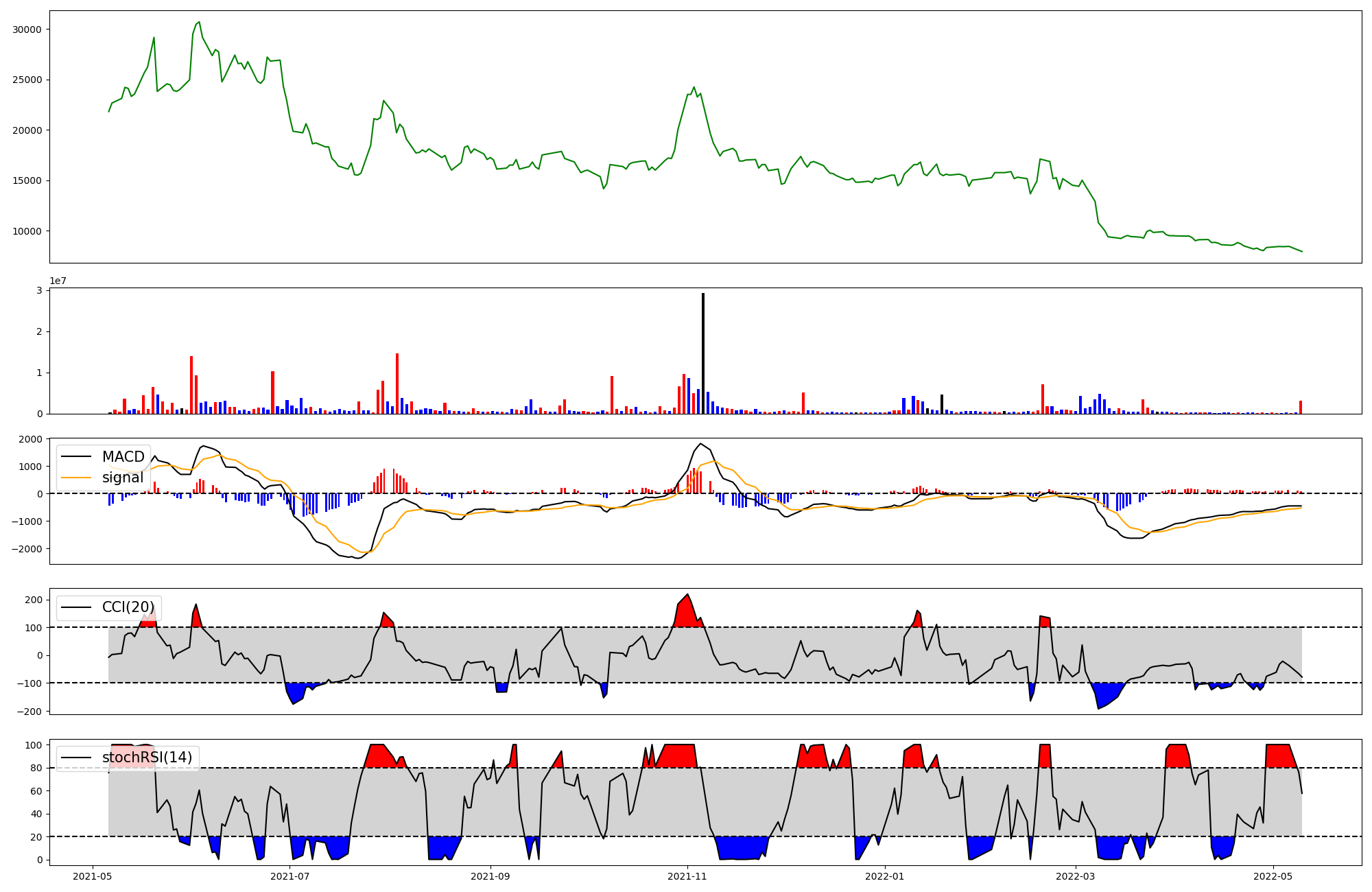Click the 1e7 volume exponent label
This screenshot has width=1372, height=892.
click(x=58, y=281)
